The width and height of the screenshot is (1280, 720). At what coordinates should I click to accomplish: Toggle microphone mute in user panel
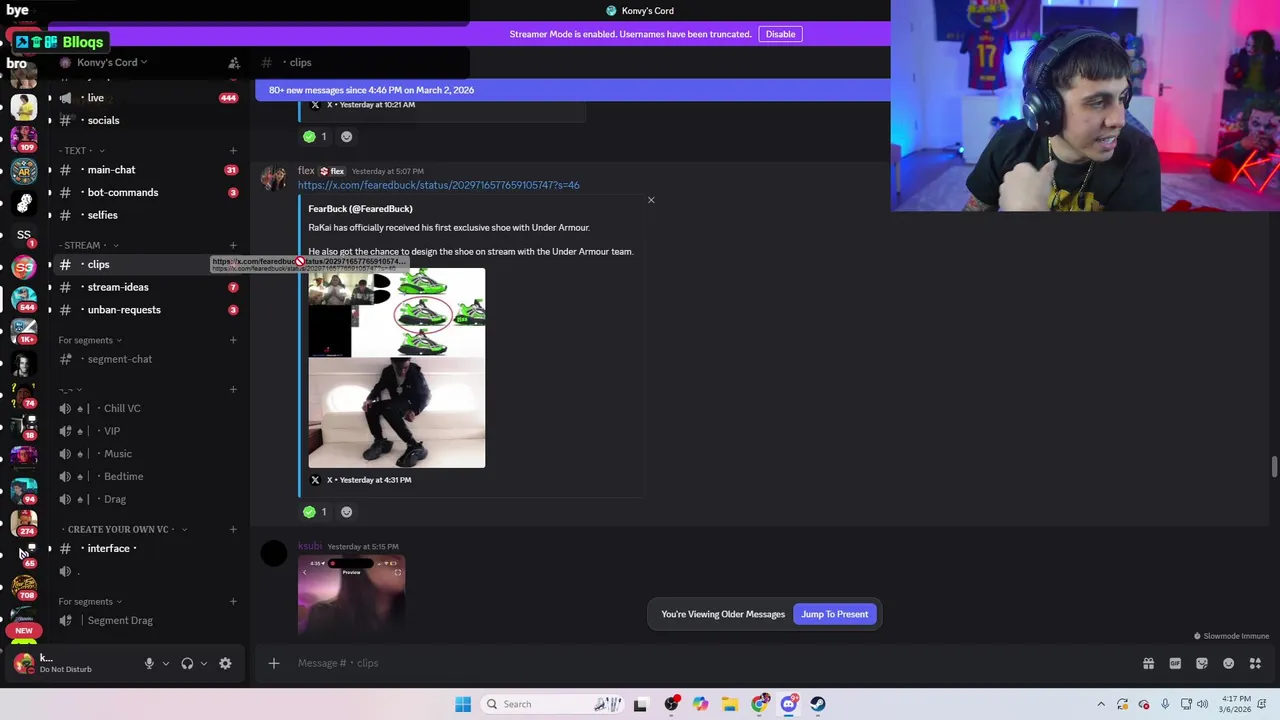coord(149,663)
